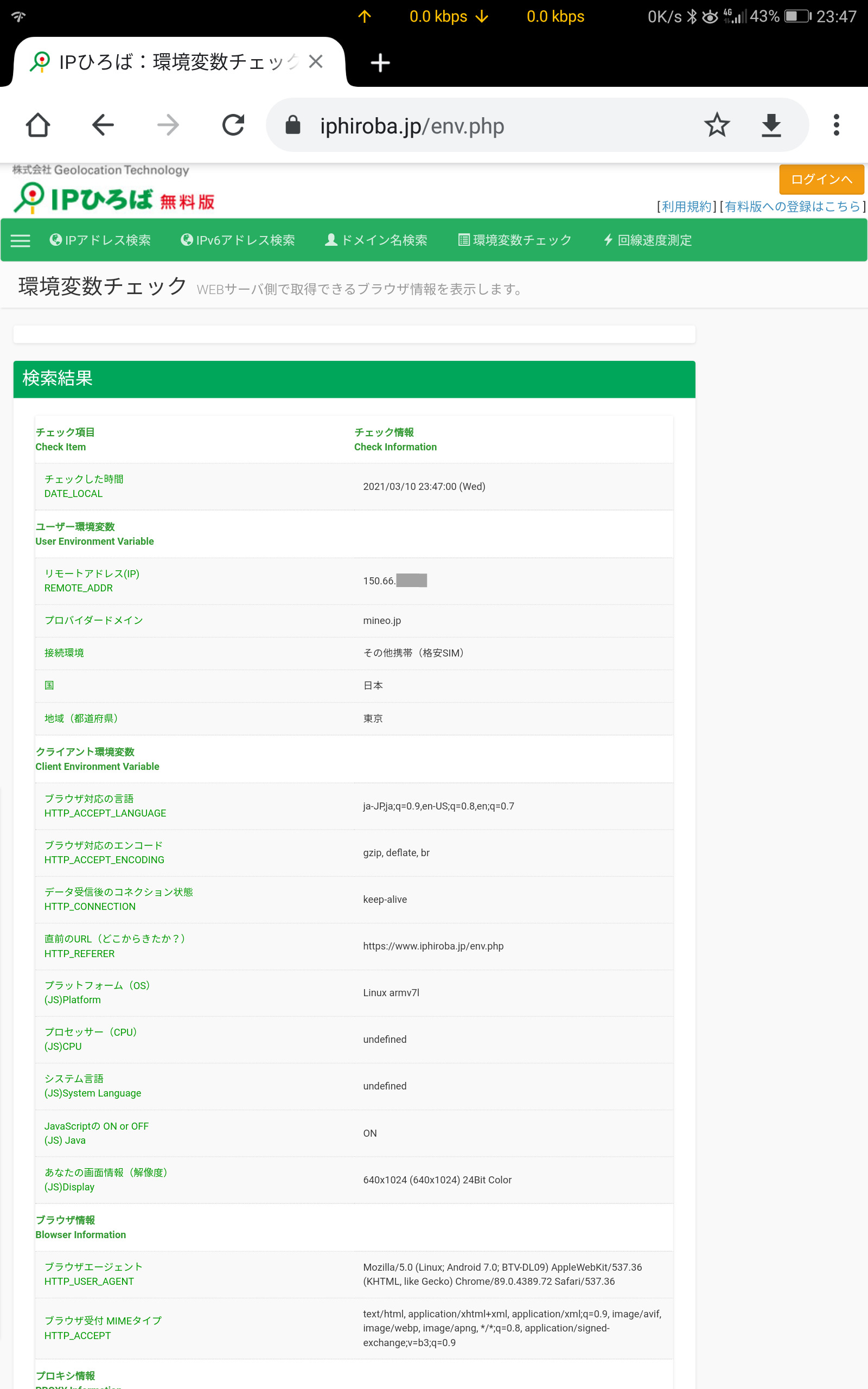868x1389 pixels.
Task: Open IPアドレス検索 menu item
Action: pos(100,240)
